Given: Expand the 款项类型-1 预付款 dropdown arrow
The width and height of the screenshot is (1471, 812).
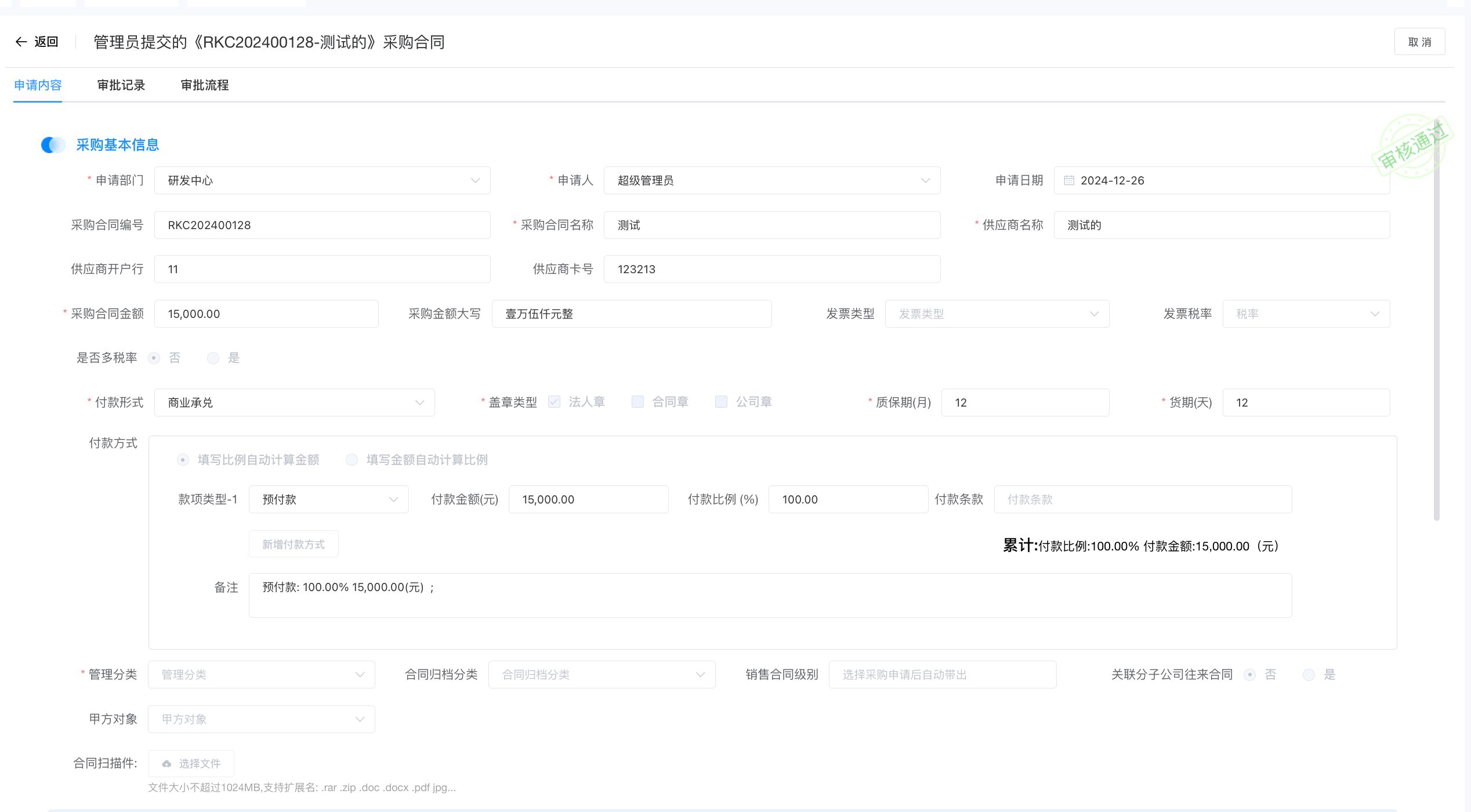Looking at the screenshot, I should click(393, 499).
